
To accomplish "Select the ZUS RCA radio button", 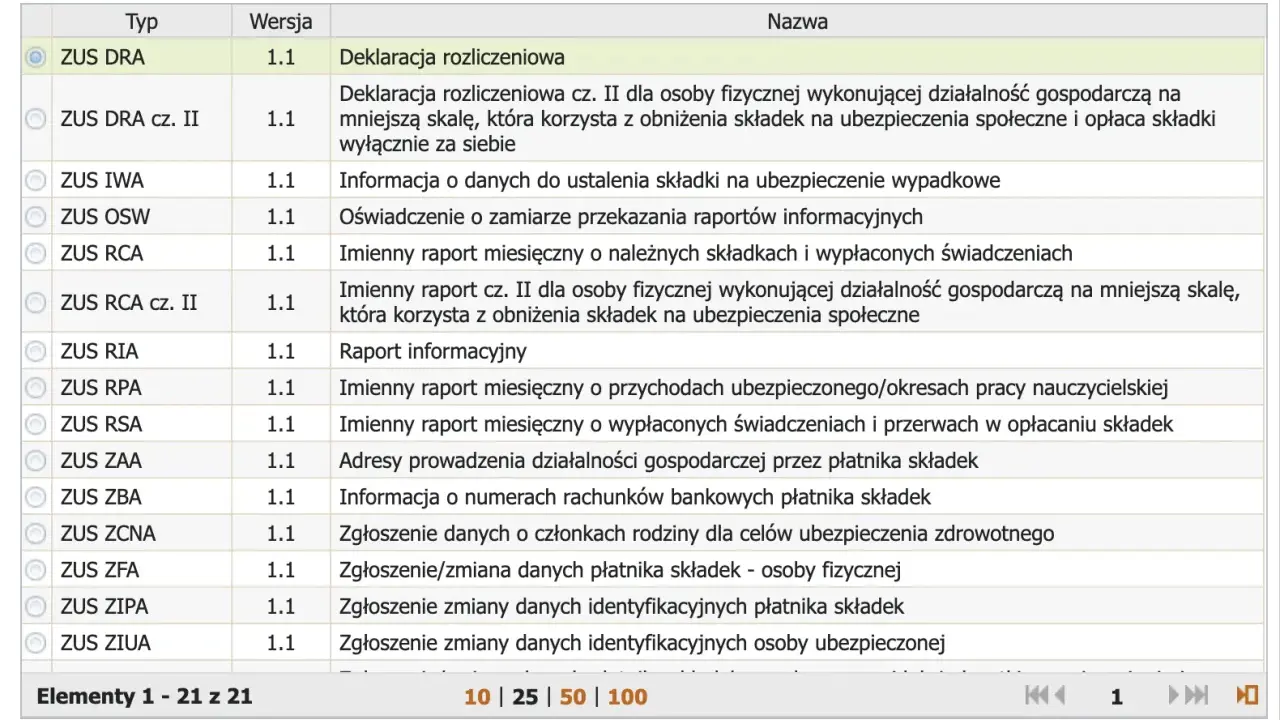I will [x=36, y=254].
